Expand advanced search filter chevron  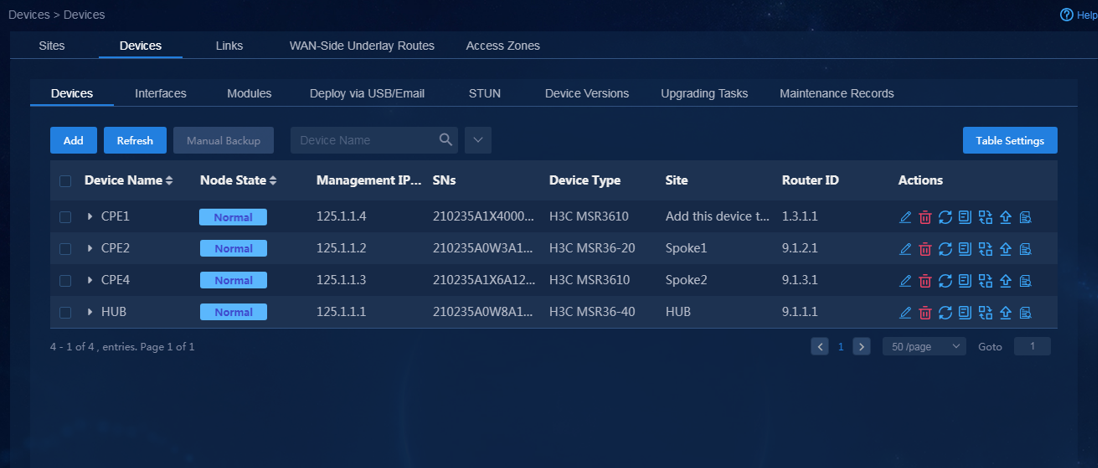coord(478,140)
